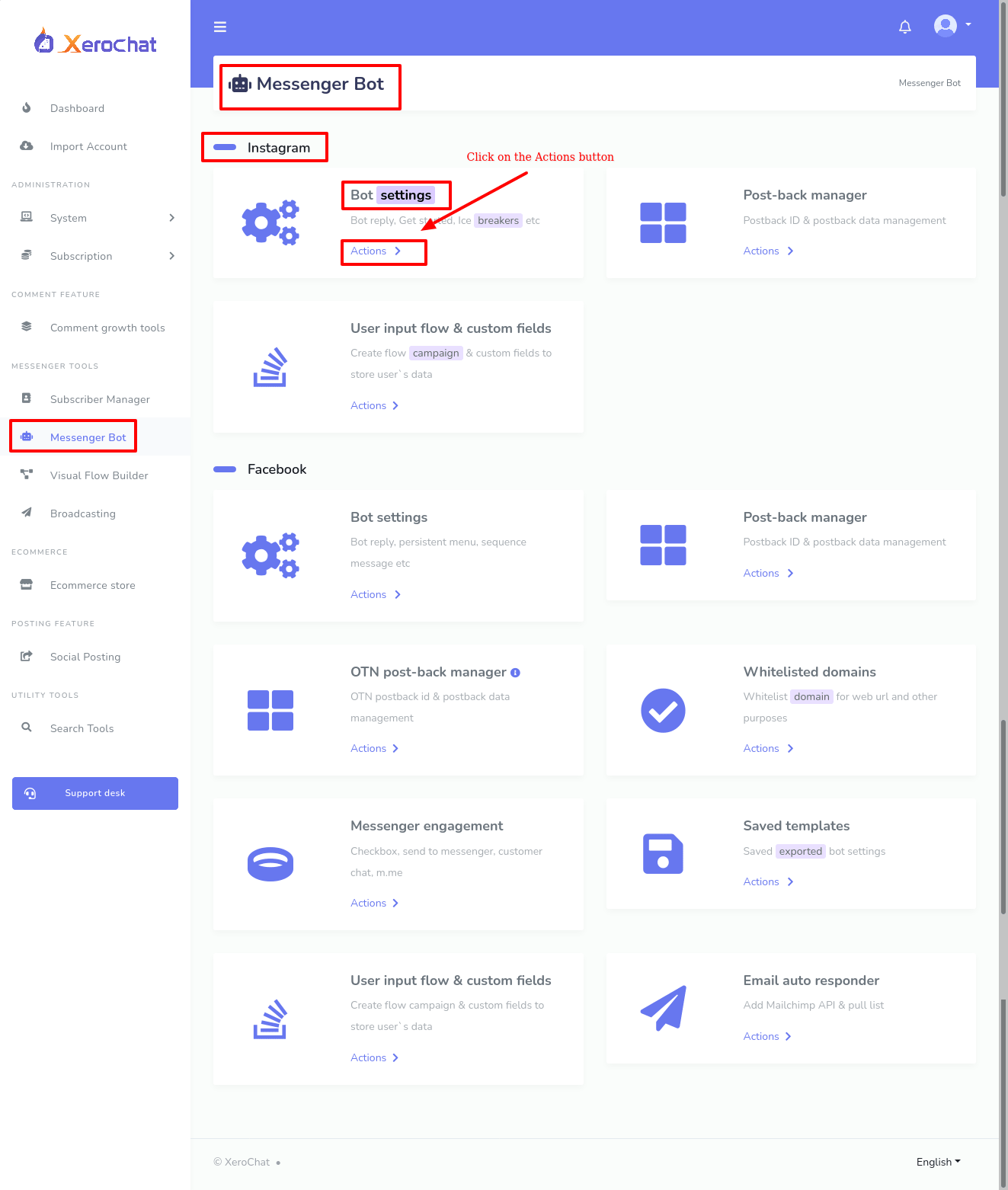This screenshot has height=1190, width=1008.
Task: Click the Social Posting share icon
Action: point(27,656)
